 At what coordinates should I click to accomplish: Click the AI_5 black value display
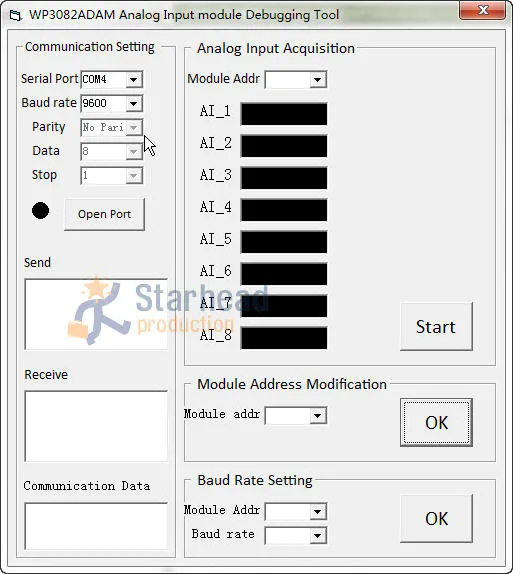pos(284,242)
